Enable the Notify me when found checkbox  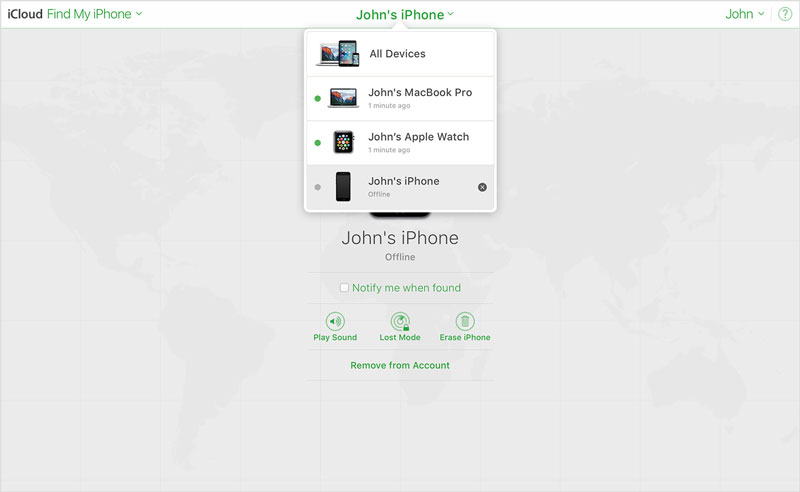[x=344, y=288]
